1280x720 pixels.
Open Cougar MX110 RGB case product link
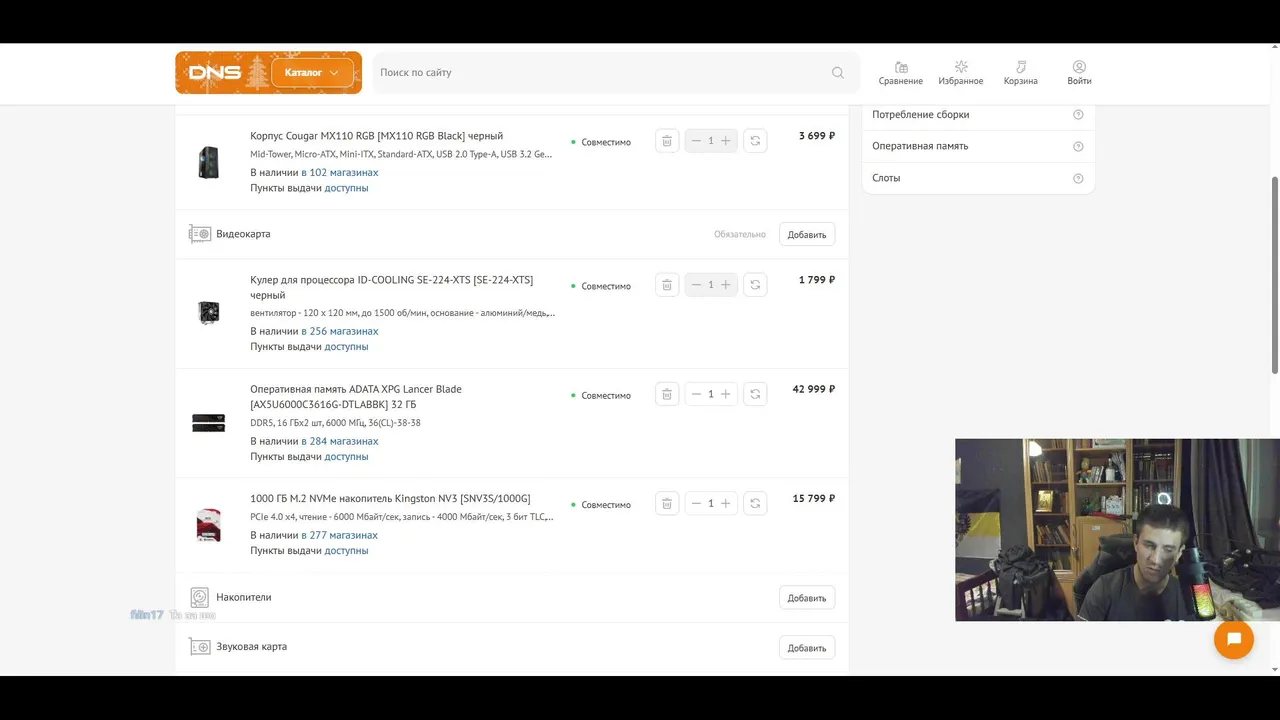coord(377,136)
